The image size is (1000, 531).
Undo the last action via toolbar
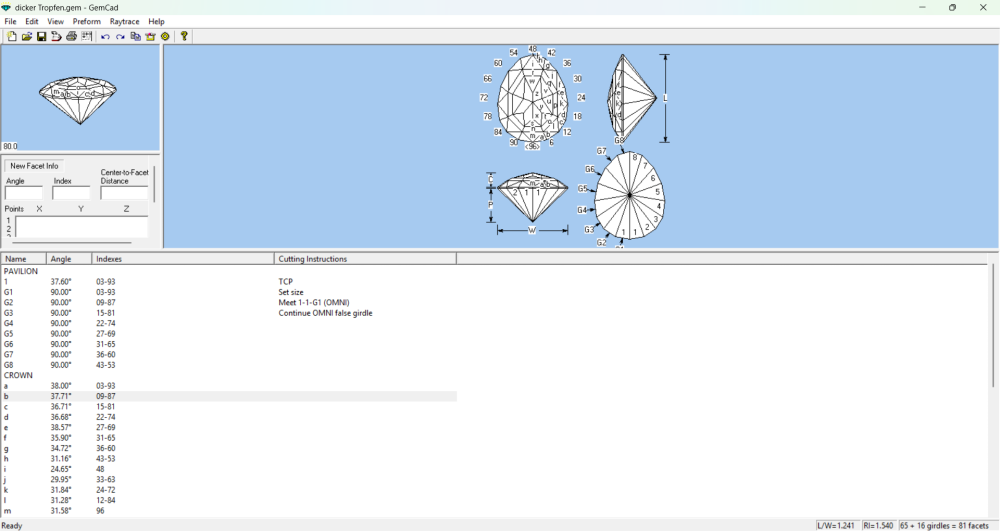(105, 37)
